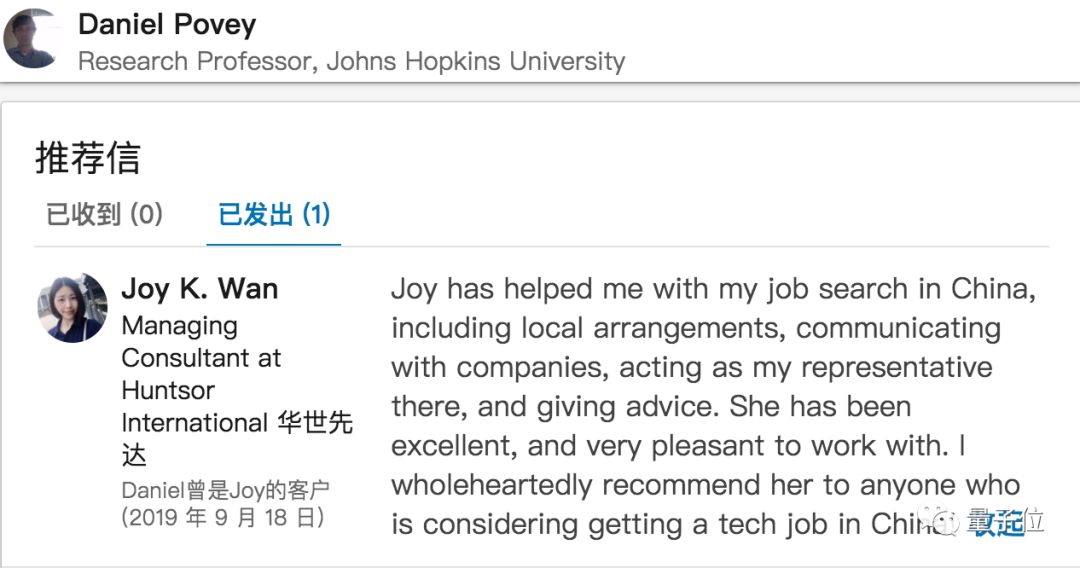Image resolution: width=1080 pixels, height=568 pixels.
Task: Click the 'excellent, and very pleasant' line
Action: click(678, 446)
